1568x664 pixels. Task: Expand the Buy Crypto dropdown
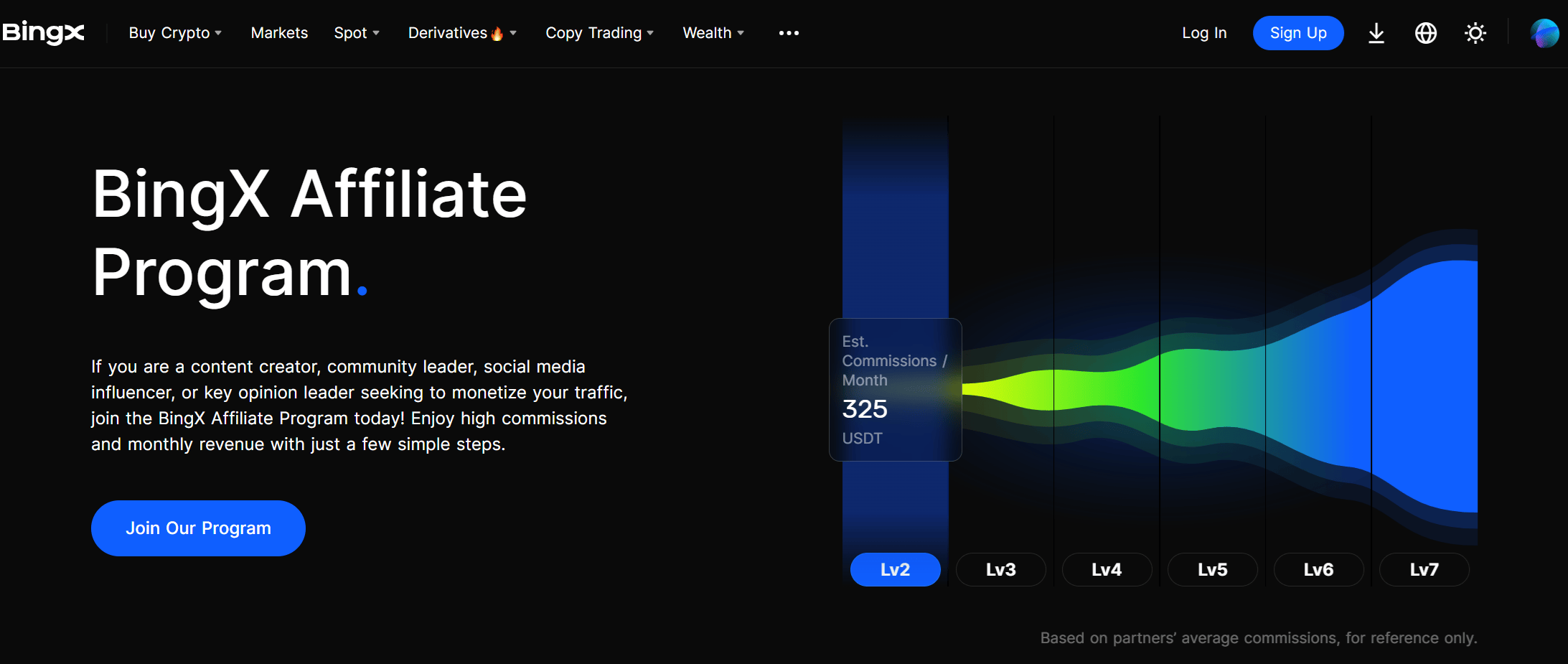coord(175,33)
